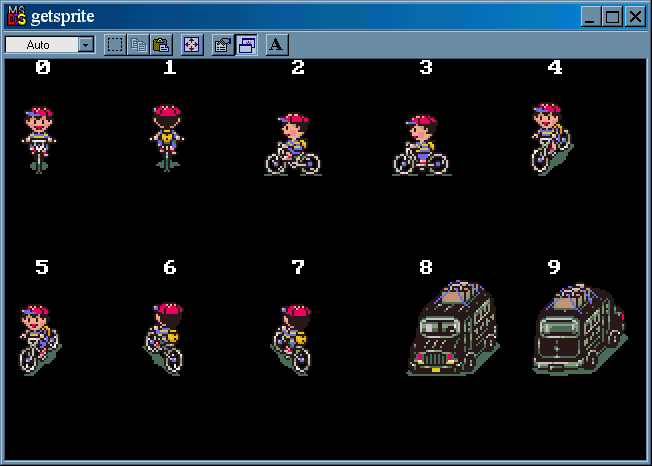Click the Font 'A' toolbar icon
Viewport: 652px width, 466px height.
[277, 44]
